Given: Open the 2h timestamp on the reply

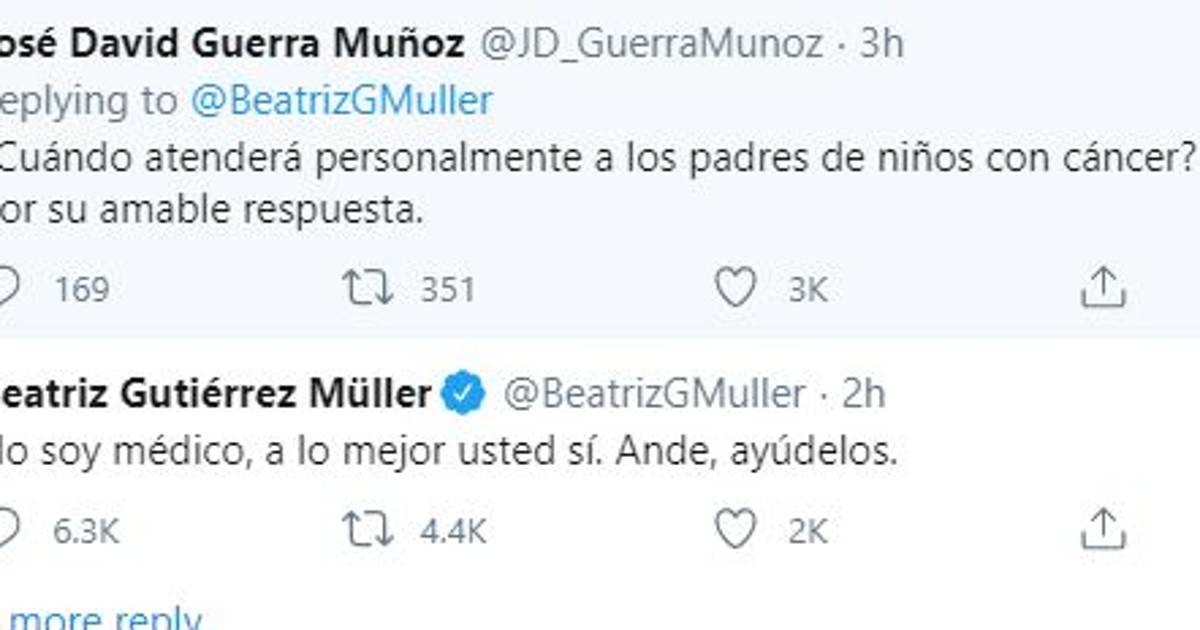Looking at the screenshot, I should click(x=864, y=393).
